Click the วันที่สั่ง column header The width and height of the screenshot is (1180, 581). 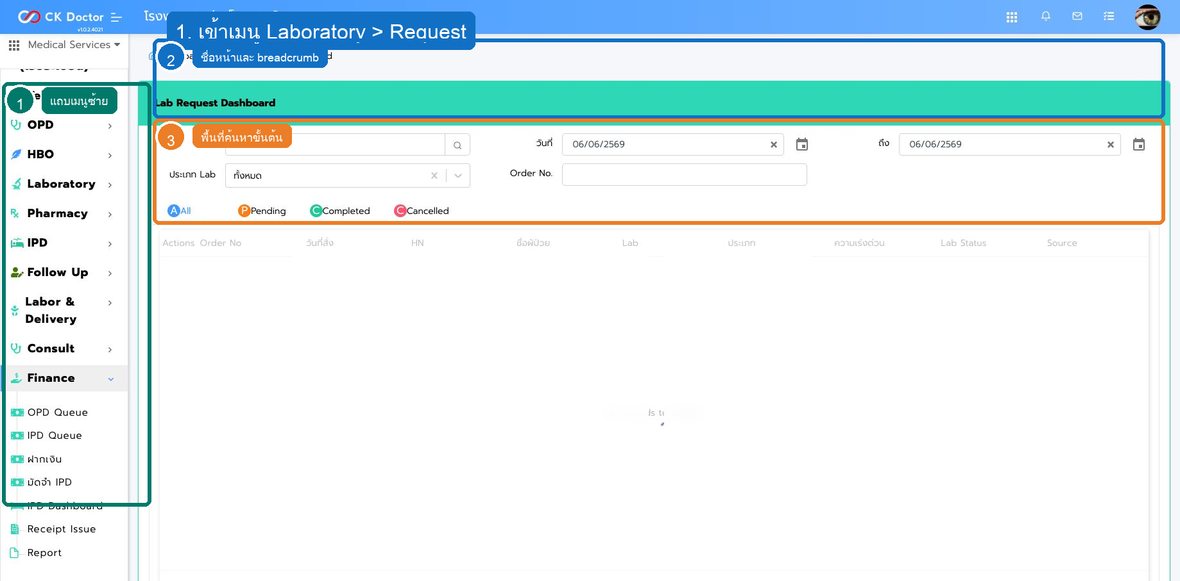pos(320,243)
